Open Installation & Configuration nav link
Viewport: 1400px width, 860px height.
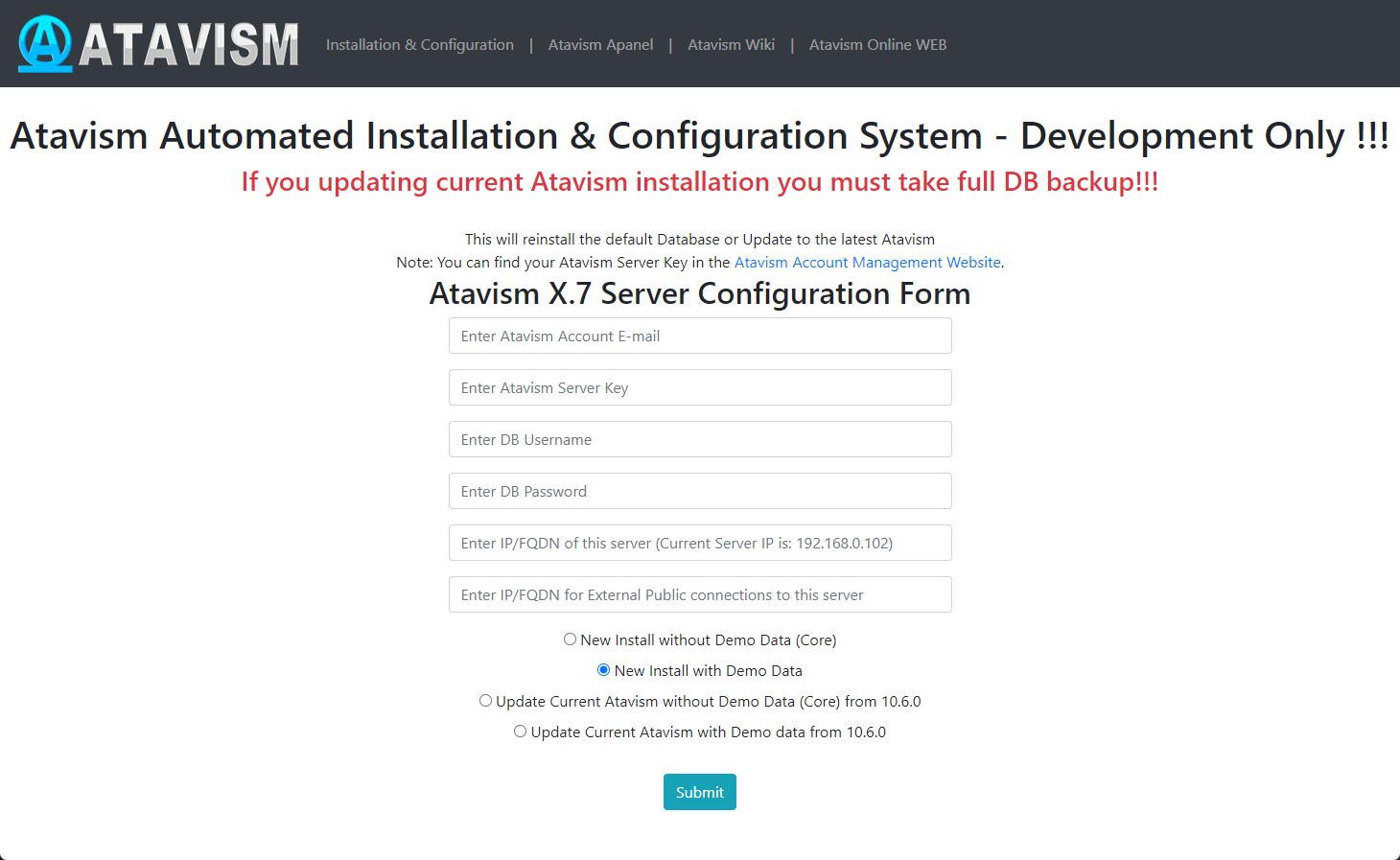tap(419, 45)
